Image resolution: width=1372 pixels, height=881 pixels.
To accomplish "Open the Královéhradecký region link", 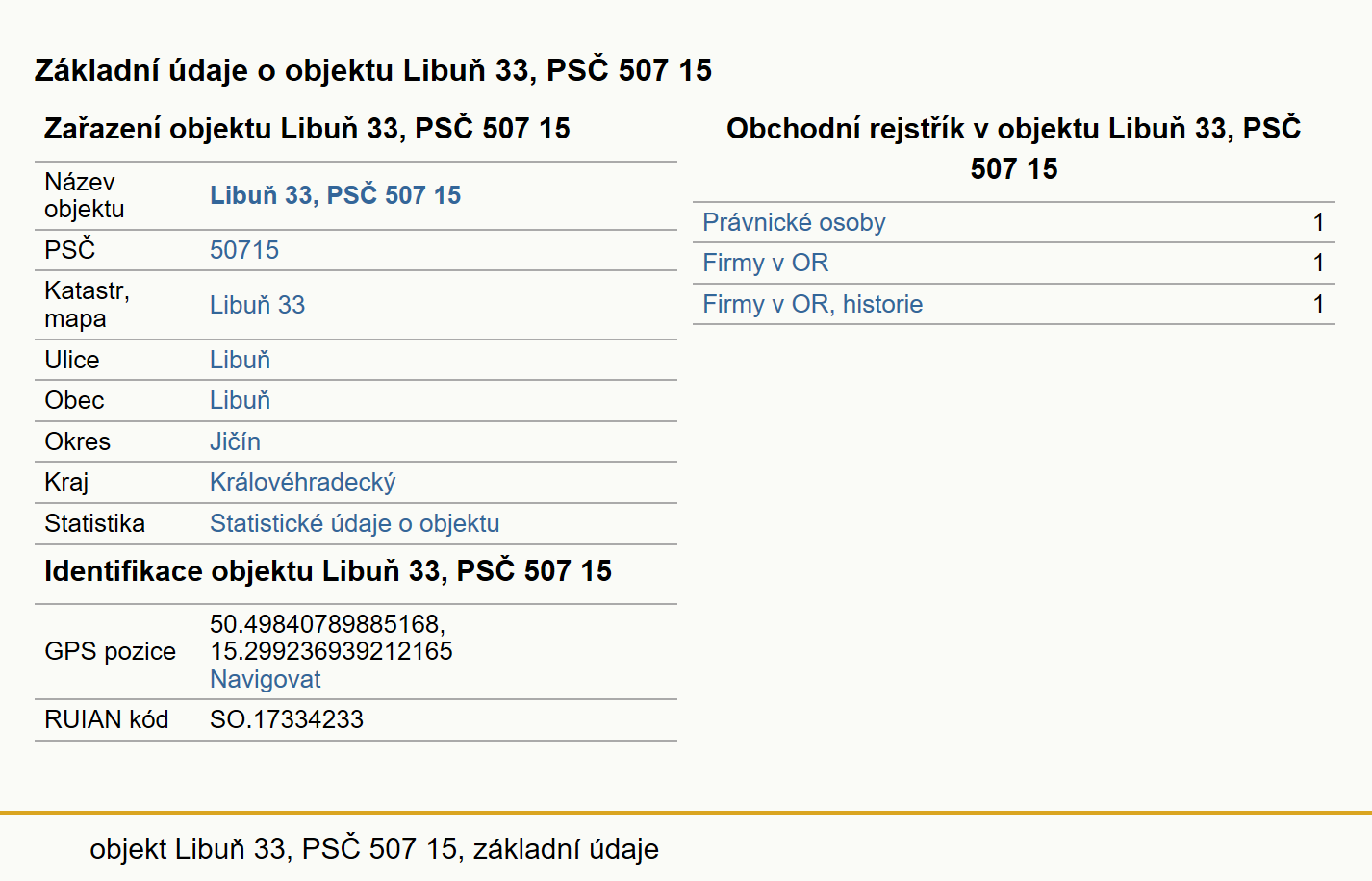I will point(302,482).
